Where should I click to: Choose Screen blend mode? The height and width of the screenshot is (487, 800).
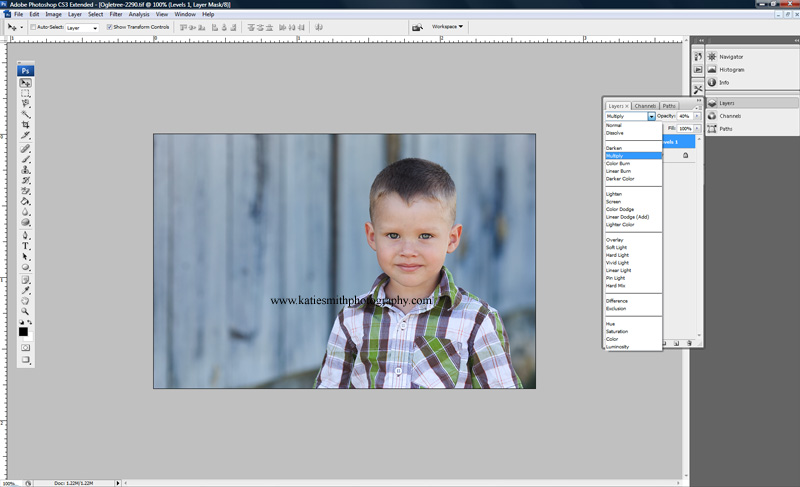pos(633,201)
